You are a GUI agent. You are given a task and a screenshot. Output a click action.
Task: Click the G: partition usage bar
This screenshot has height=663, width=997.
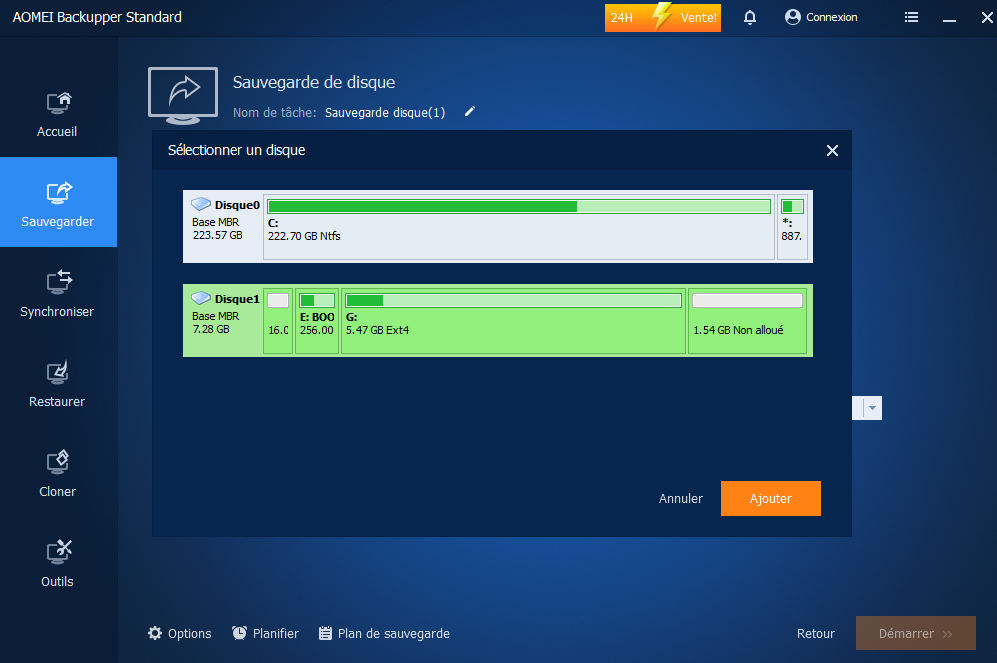pos(513,301)
